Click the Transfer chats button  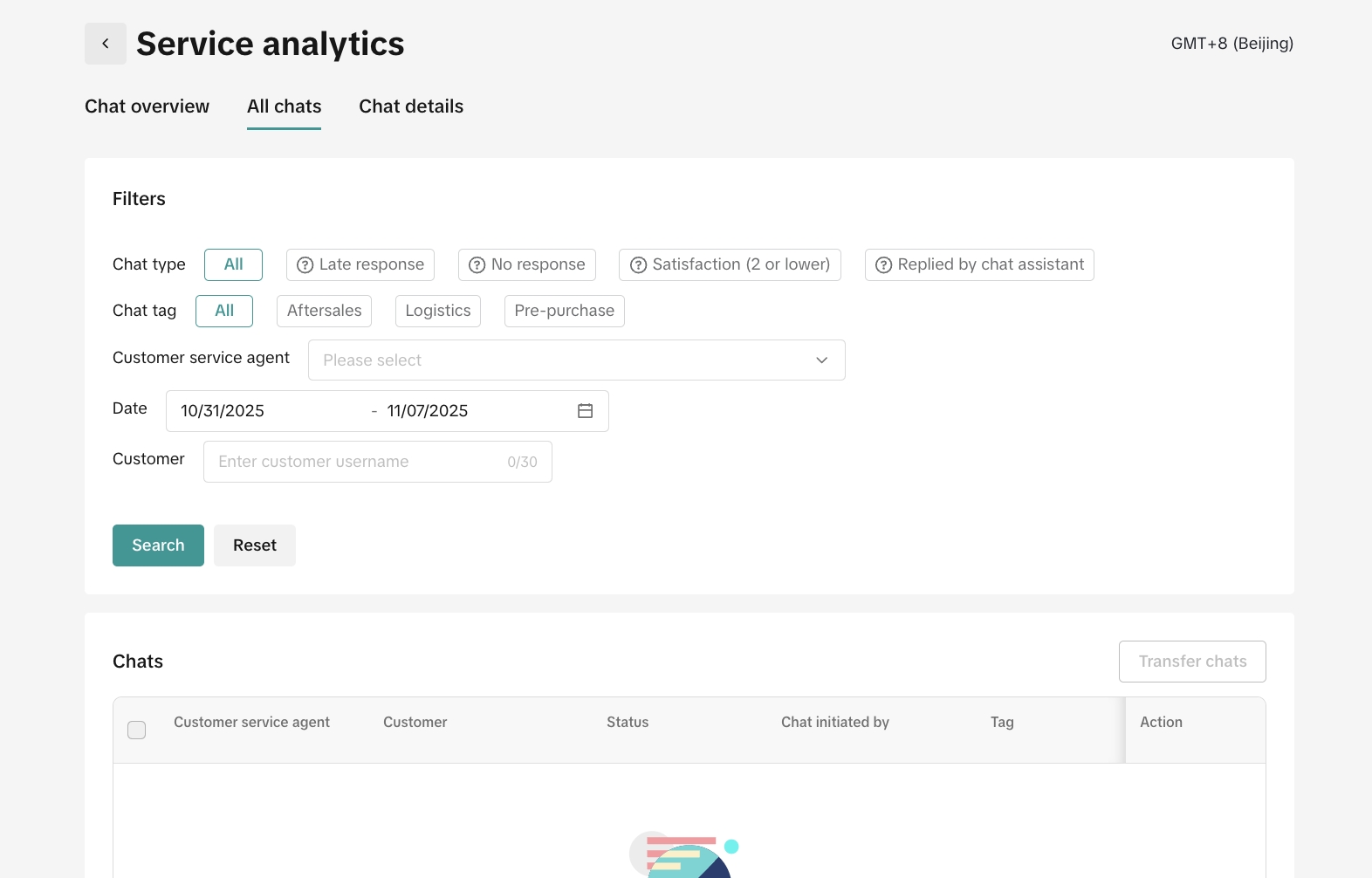tap(1191, 662)
